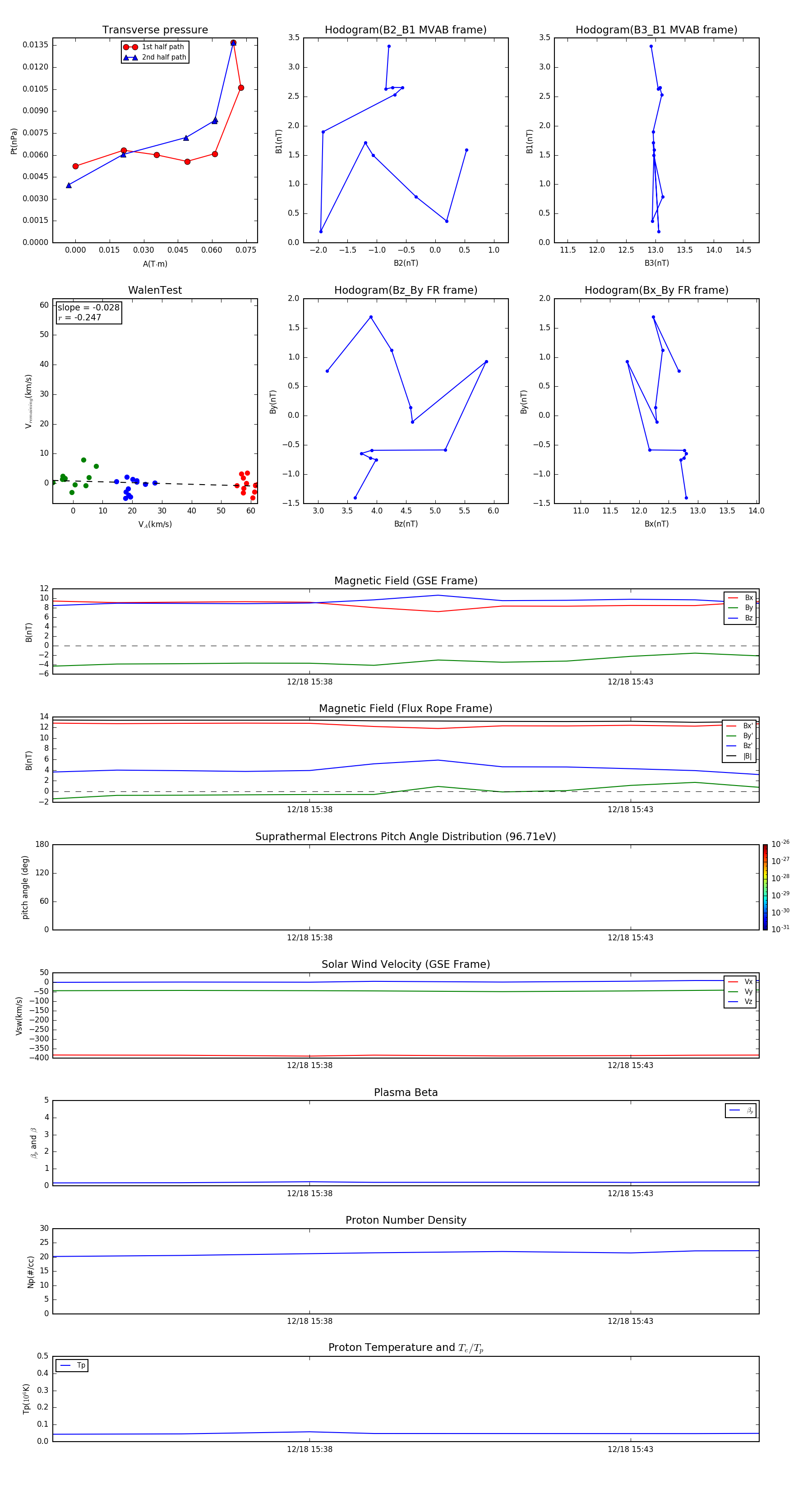Click 'Proton Temperature and Te/Tp' title
The image size is (812, 1489).
click(x=406, y=1347)
